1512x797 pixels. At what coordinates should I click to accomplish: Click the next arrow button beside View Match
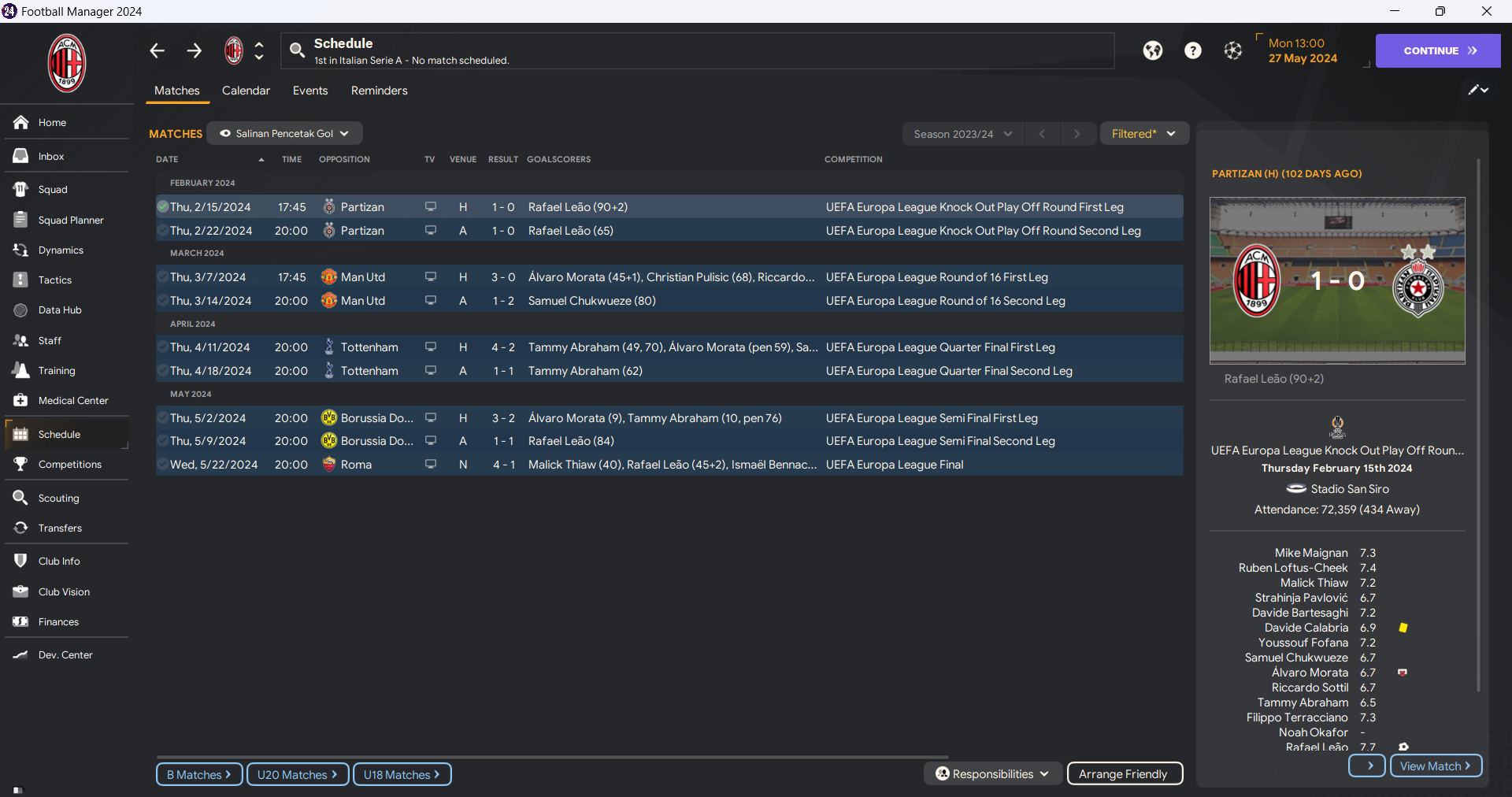click(x=1367, y=765)
